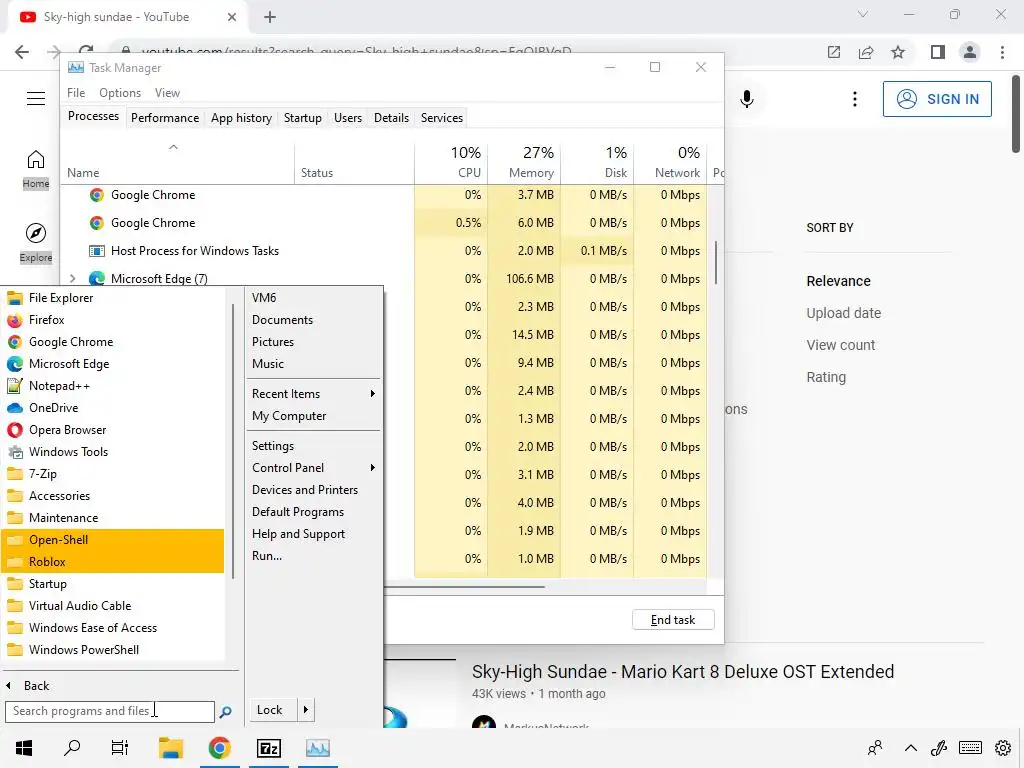Viewport: 1024px width, 768px height.
Task: Click Task Manager vertical scrollbar
Action: pyautogui.click(x=716, y=263)
